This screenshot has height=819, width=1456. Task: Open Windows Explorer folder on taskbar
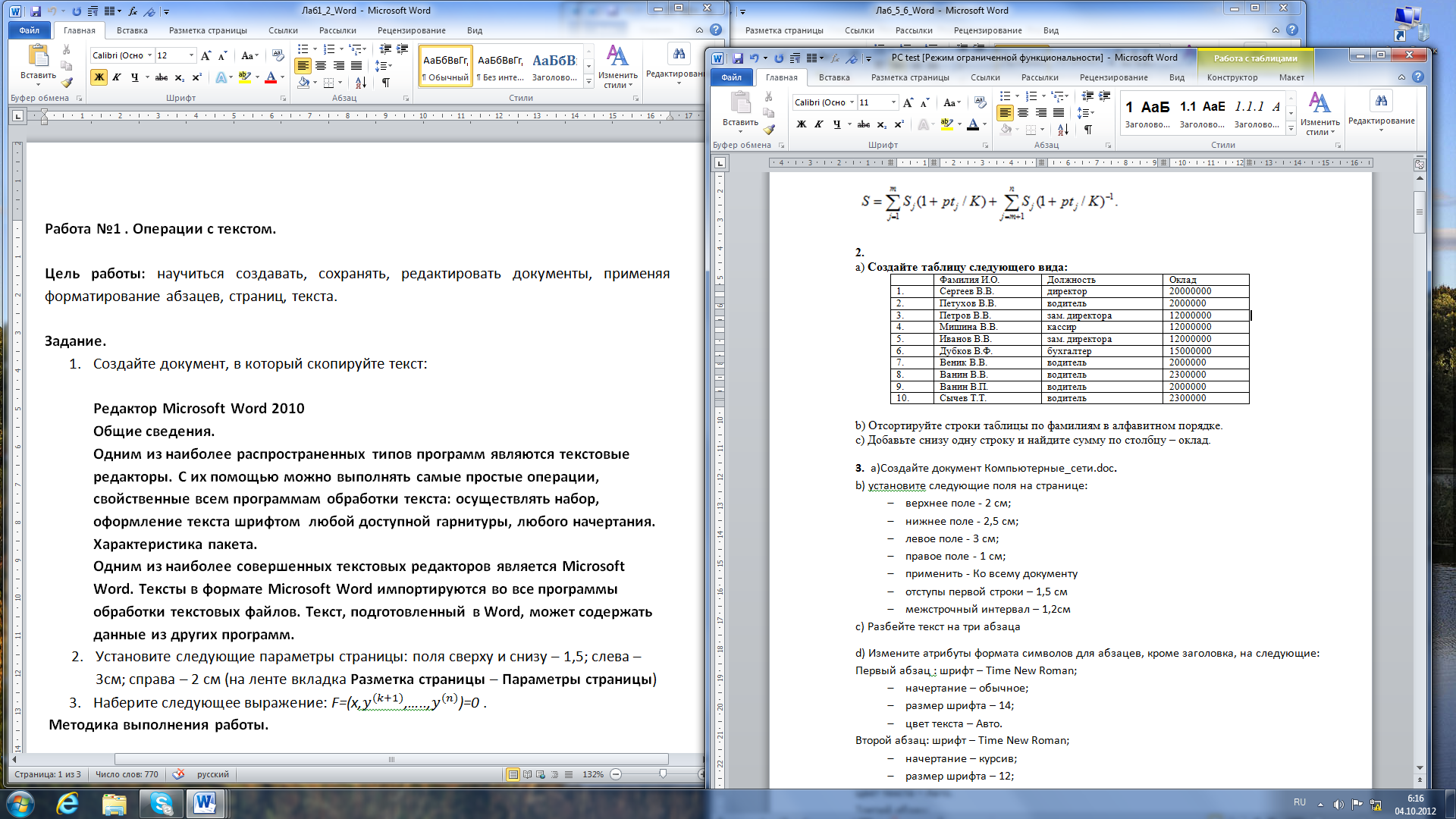click(114, 803)
